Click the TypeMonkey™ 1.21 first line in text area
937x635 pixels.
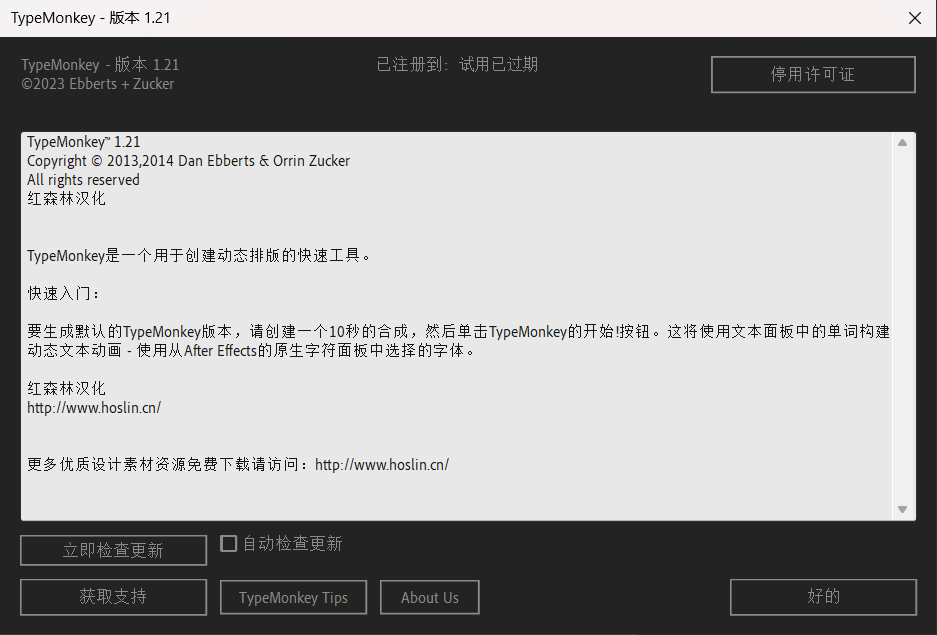click(84, 142)
